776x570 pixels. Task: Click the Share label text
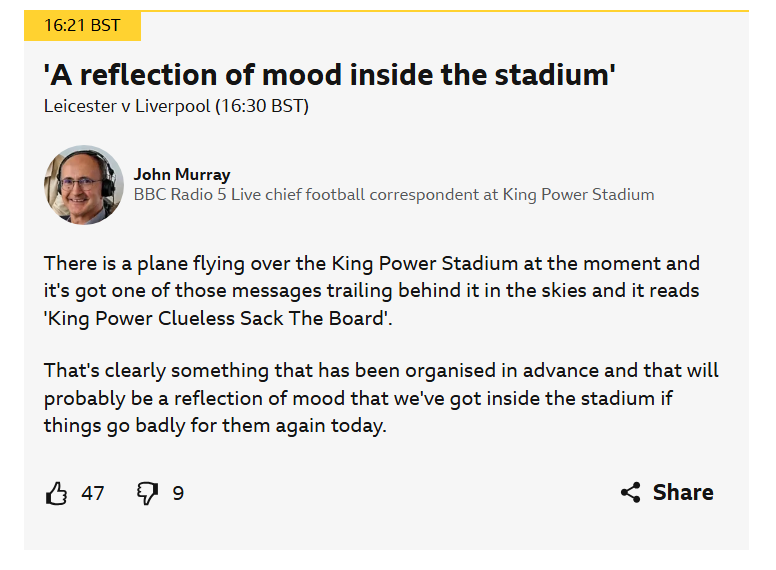tap(683, 492)
